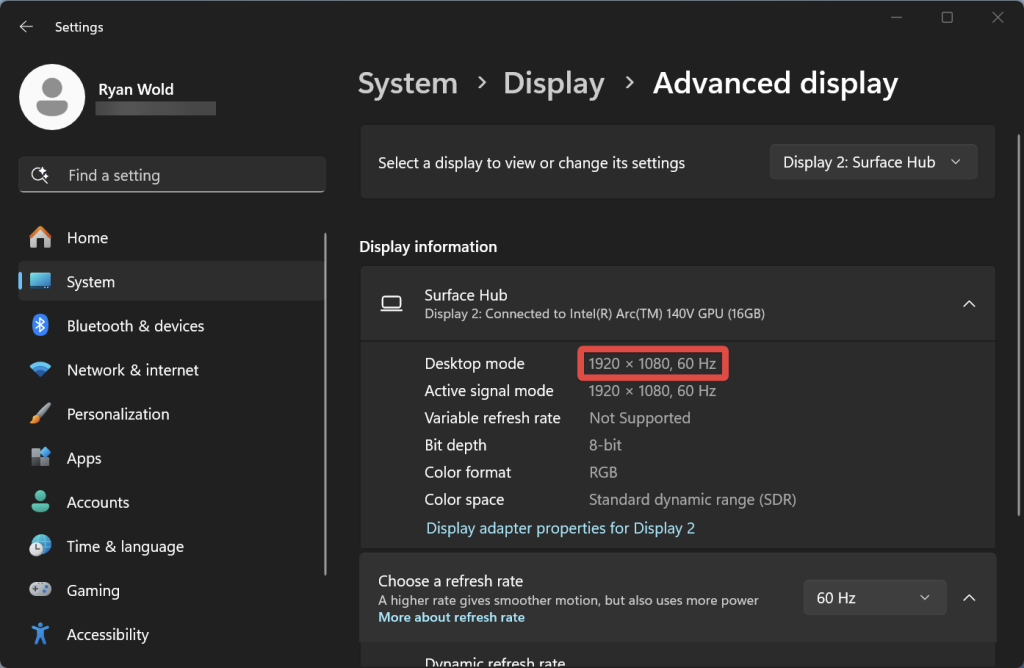Click the RGB color format value
The width and height of the screenshot is (1024, 668).
click(x=603, y=472)
